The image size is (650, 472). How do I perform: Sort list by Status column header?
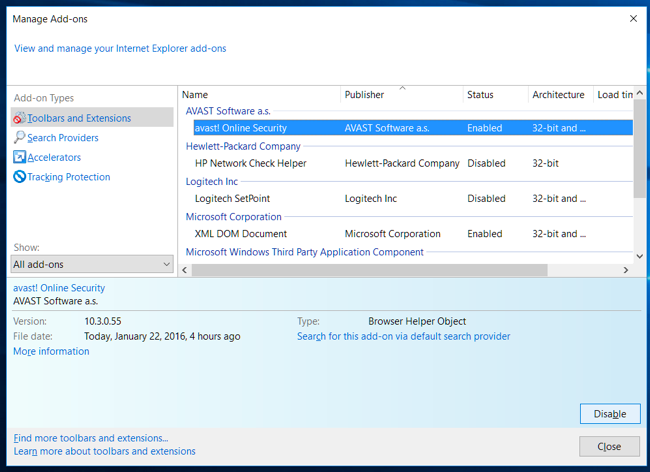(495, 94)
